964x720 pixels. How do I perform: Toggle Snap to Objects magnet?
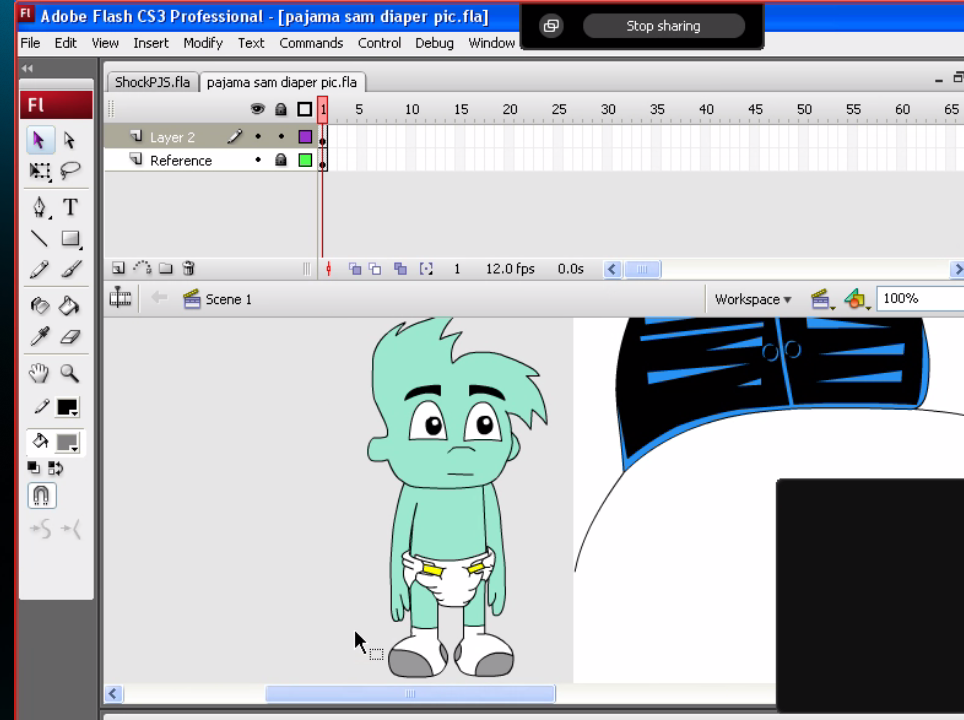[x=42, y=496]
